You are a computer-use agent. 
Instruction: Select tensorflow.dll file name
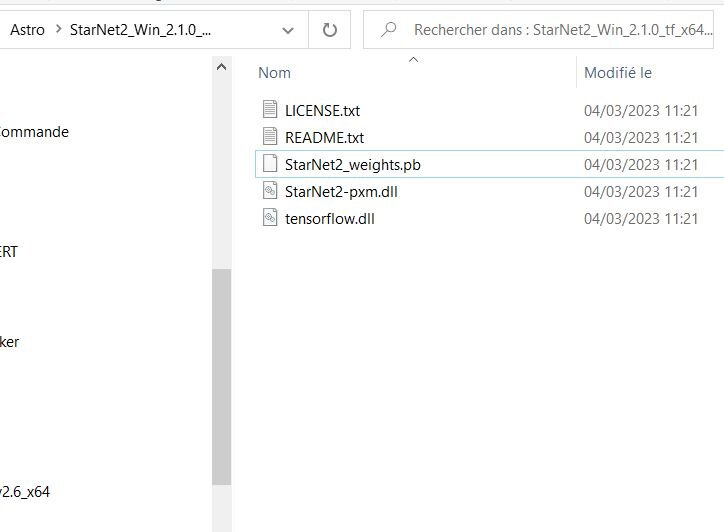[329, 218]
